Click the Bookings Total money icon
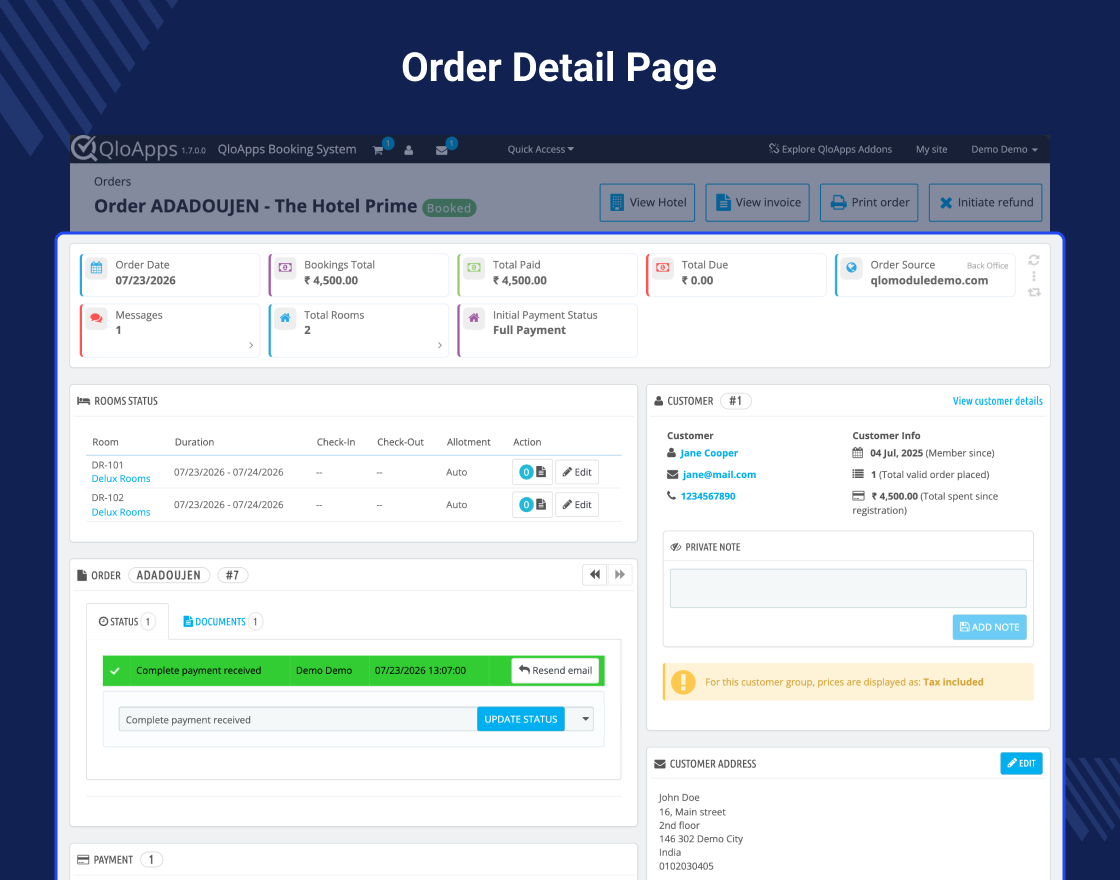1120x880 pixels. click(x=285, y=268)
